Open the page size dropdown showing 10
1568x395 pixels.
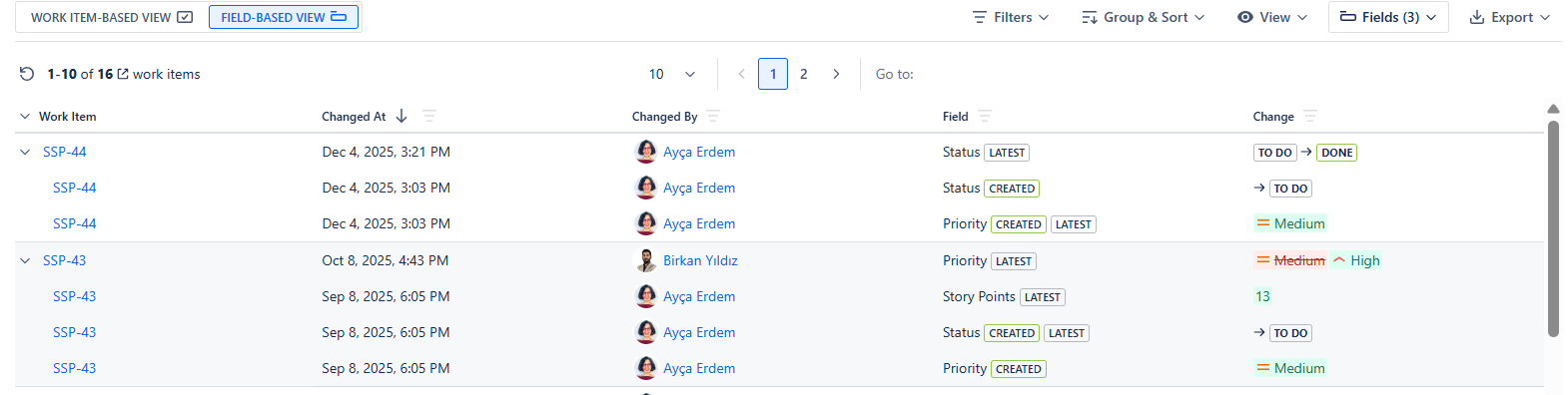pyautogui.click(x=672, y=74)
